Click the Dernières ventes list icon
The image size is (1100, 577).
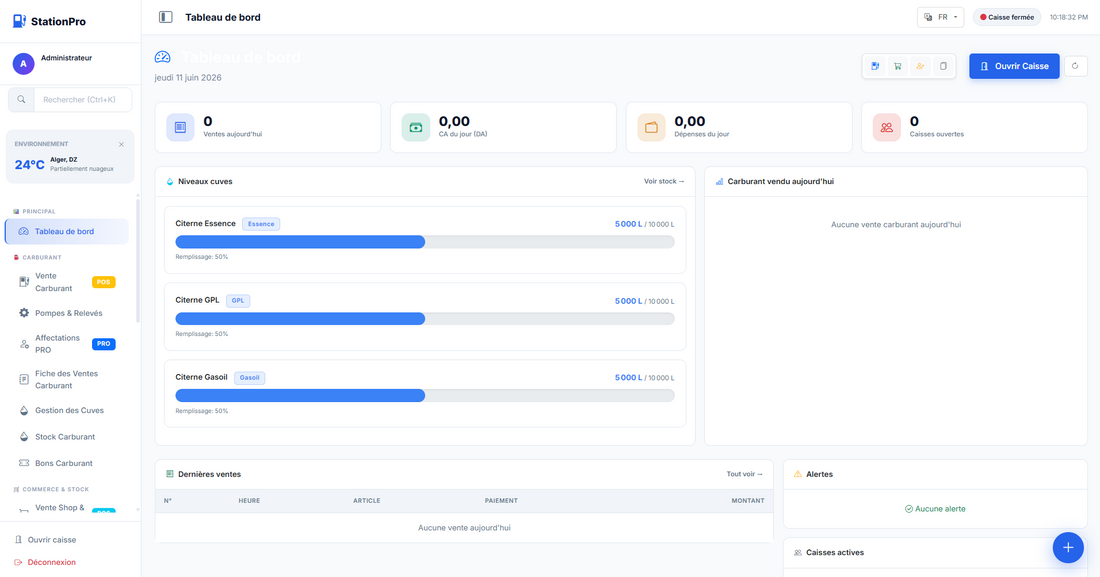(170, 475)
